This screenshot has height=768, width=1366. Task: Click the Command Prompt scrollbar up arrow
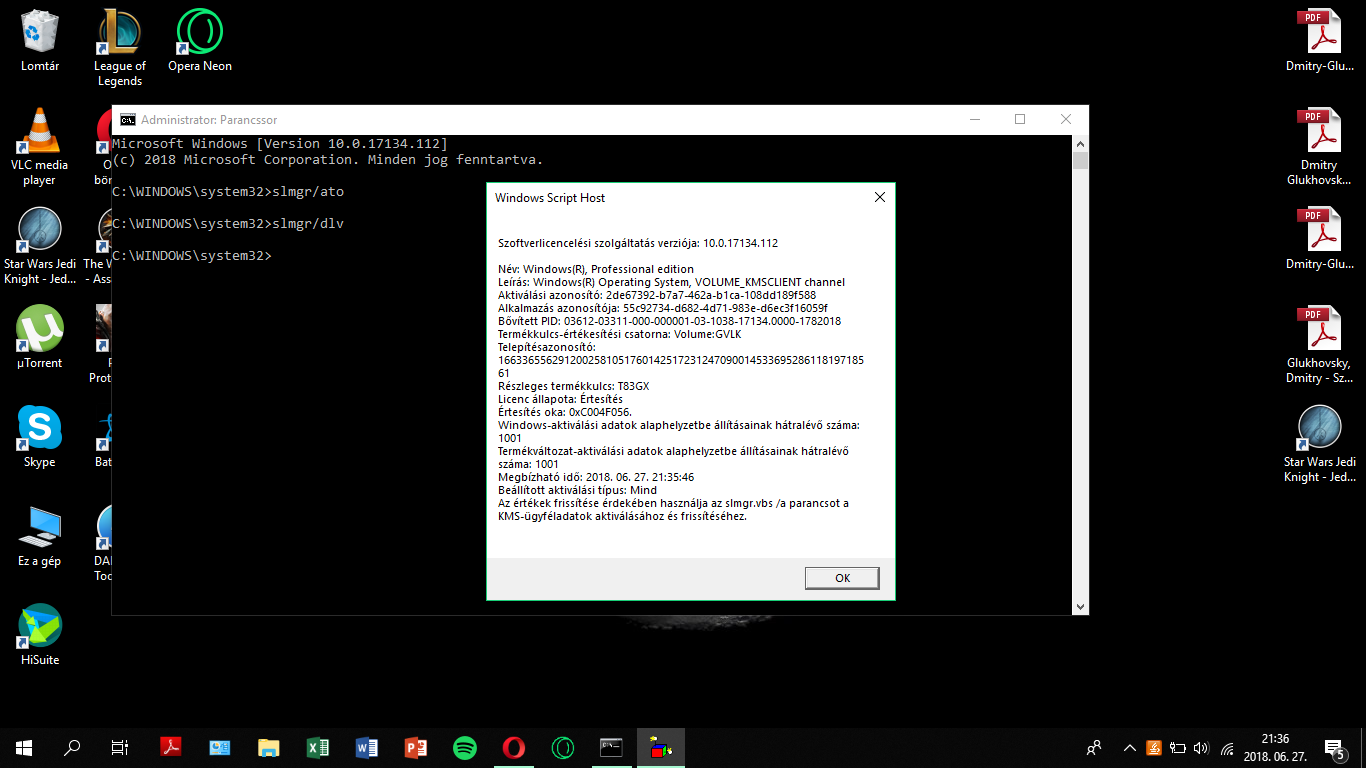pyautogui.click(x=1080, y=143)
